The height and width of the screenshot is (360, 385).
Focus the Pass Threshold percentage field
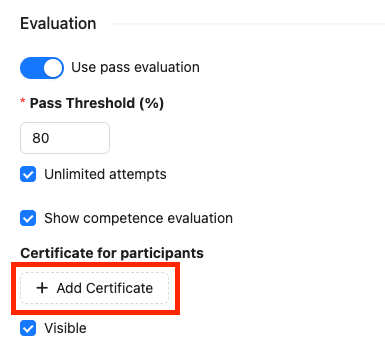pos(65,138)
